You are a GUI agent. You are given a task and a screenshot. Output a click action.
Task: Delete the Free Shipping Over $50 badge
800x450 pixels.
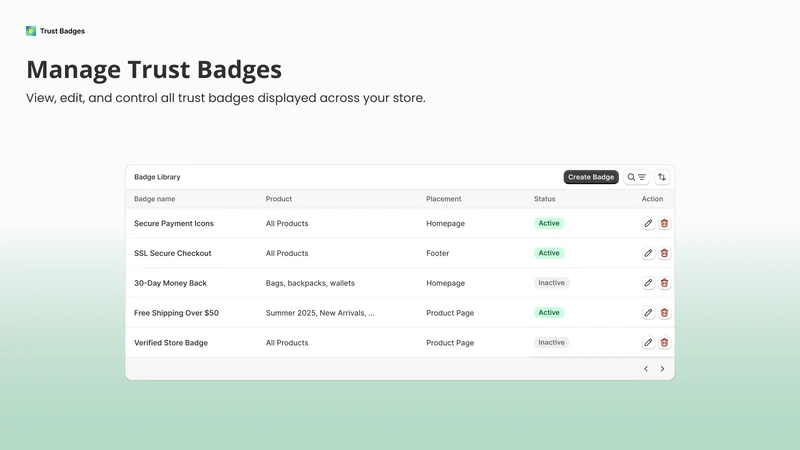[x=664, y=313]
